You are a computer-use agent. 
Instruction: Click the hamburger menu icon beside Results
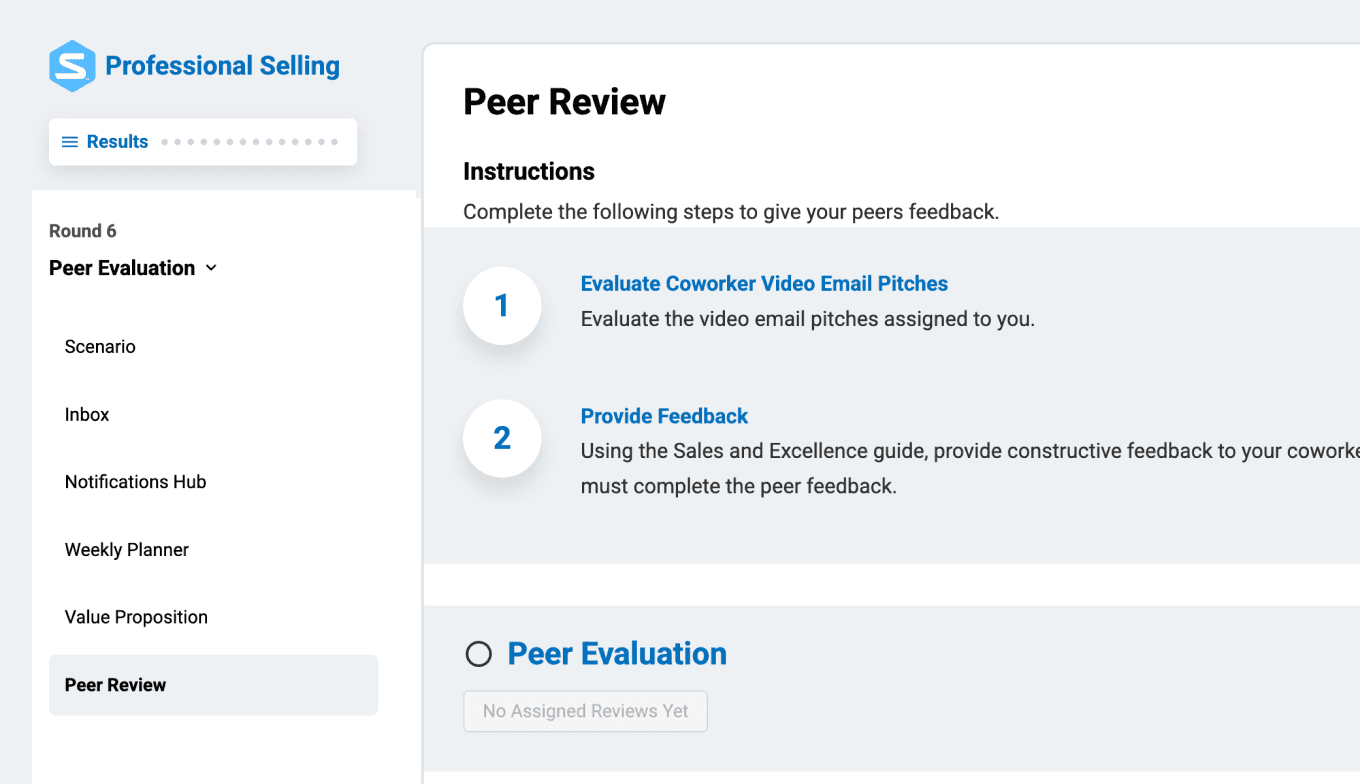click(70, 142)
